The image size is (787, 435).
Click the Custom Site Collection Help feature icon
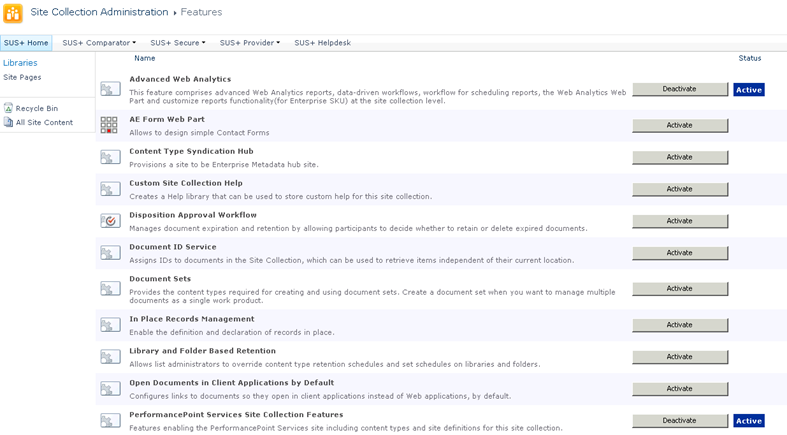tap(110, 189)
